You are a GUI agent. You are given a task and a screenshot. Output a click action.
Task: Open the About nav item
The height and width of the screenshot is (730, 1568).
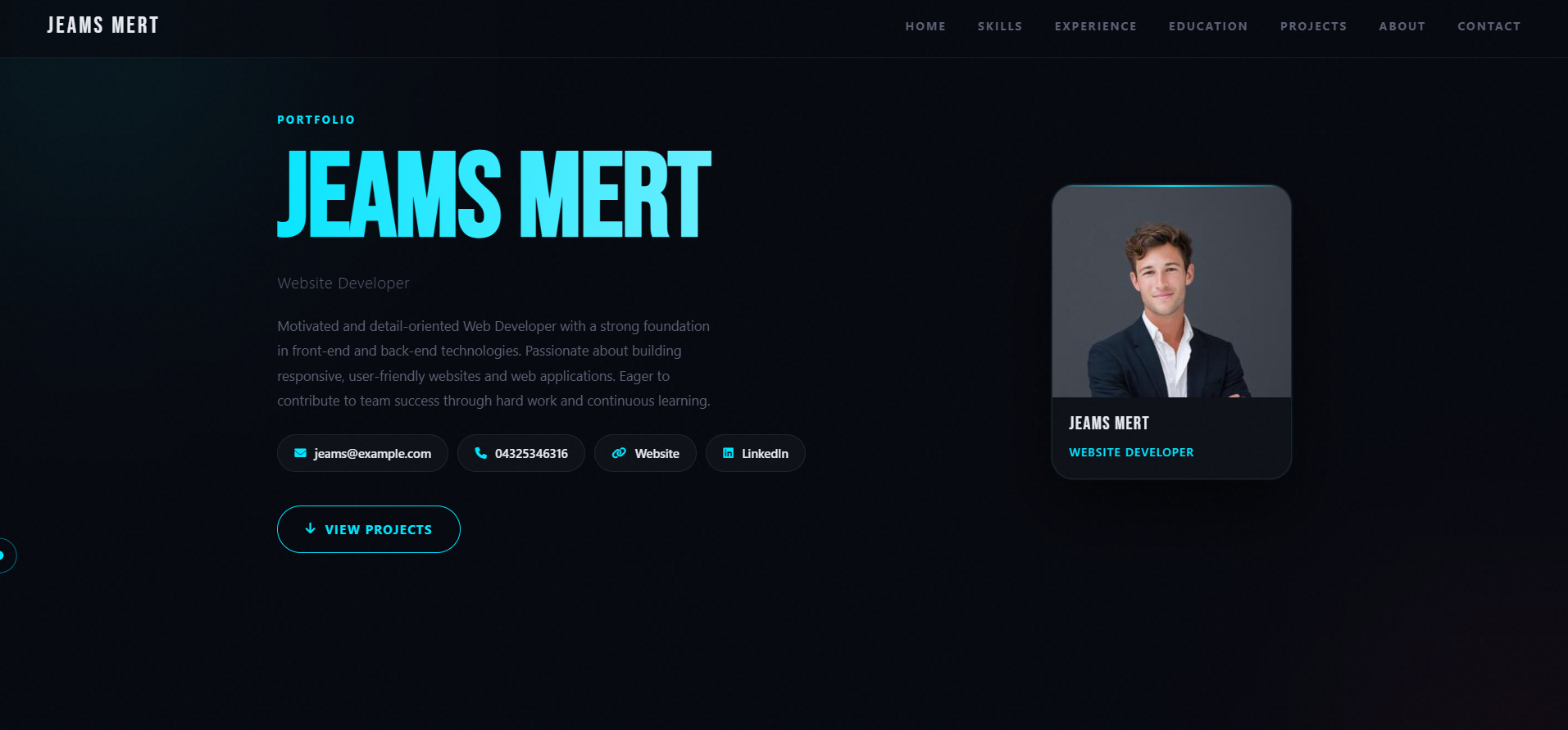coord(1402,26)
